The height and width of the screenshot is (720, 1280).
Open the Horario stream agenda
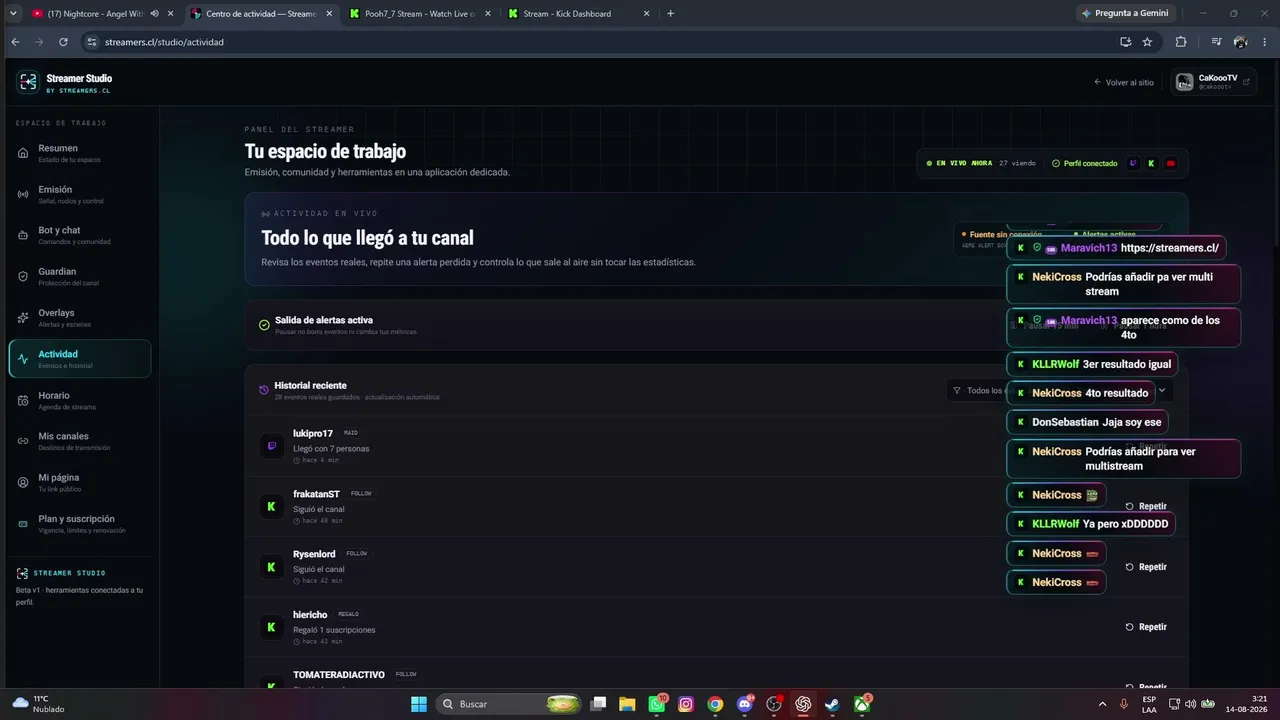pyautogui.click(x=80, y=400)
